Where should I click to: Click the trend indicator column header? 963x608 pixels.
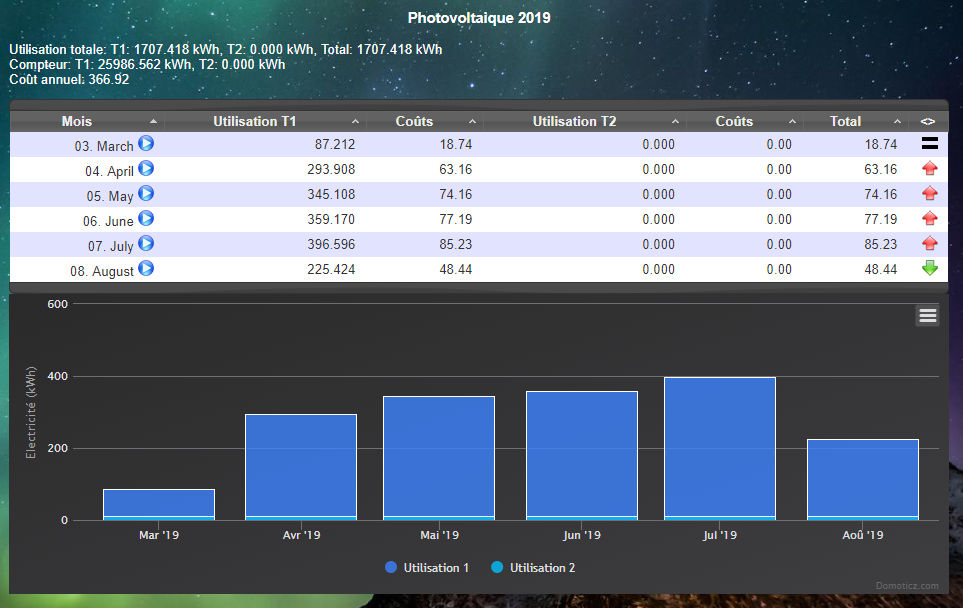tap(927, 121)
